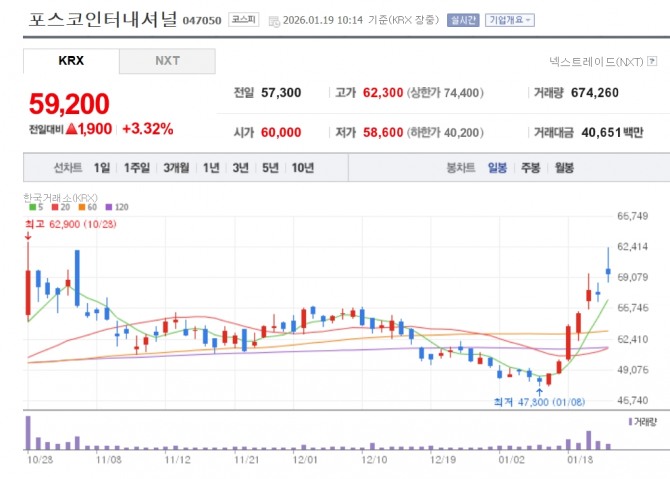
Task: Click the stock code 047050
Action: 202,21
